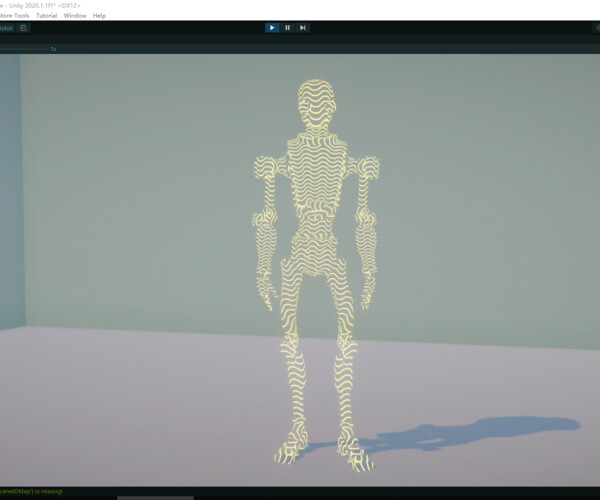Pause the running game
The height and width of the screenshot is (500, 600).
click(287, 28)
